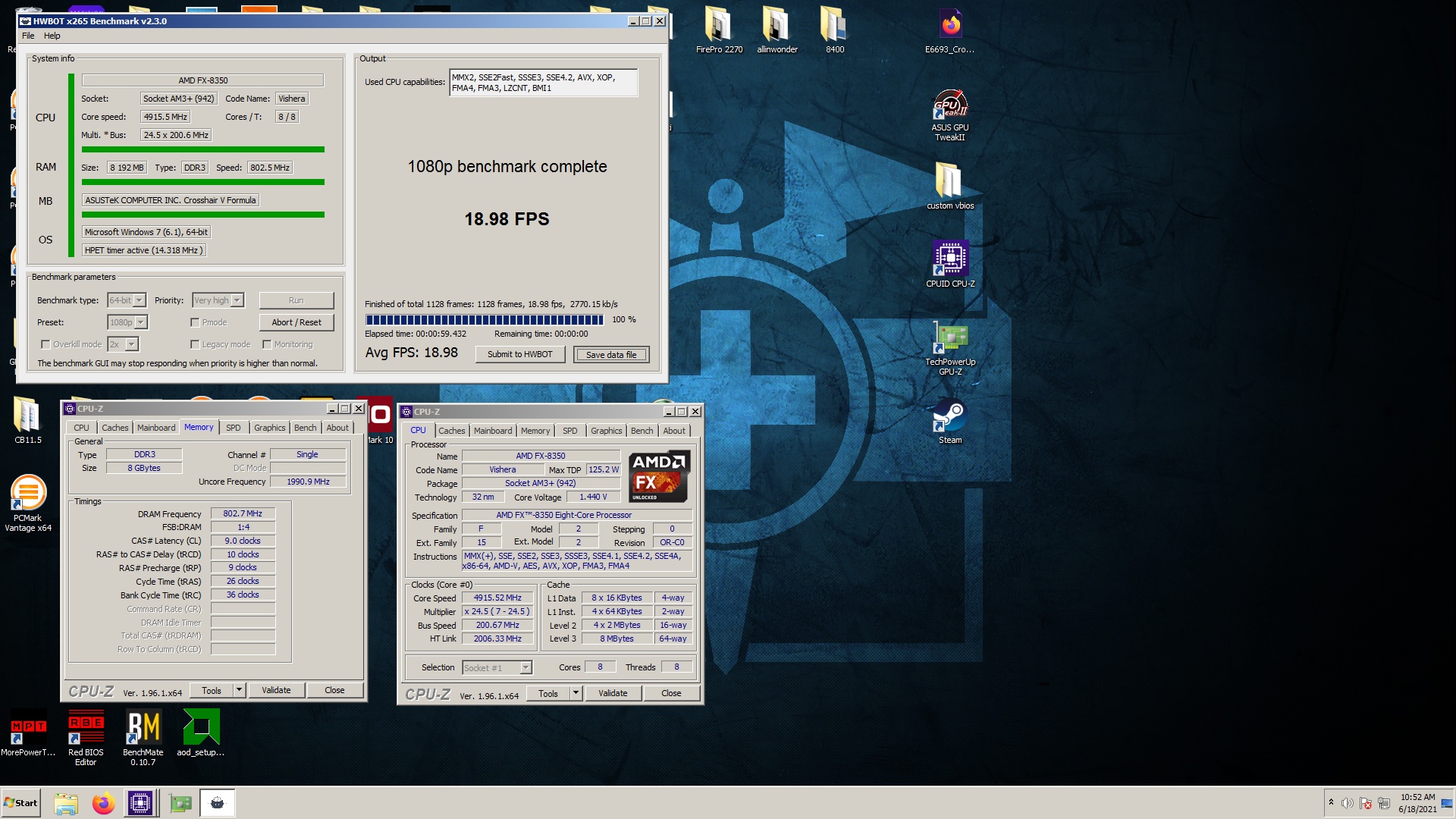Open the File menu in HWBOT x265
The width and height of the screenshot is (1456, 819).
[x=28, y=36]
